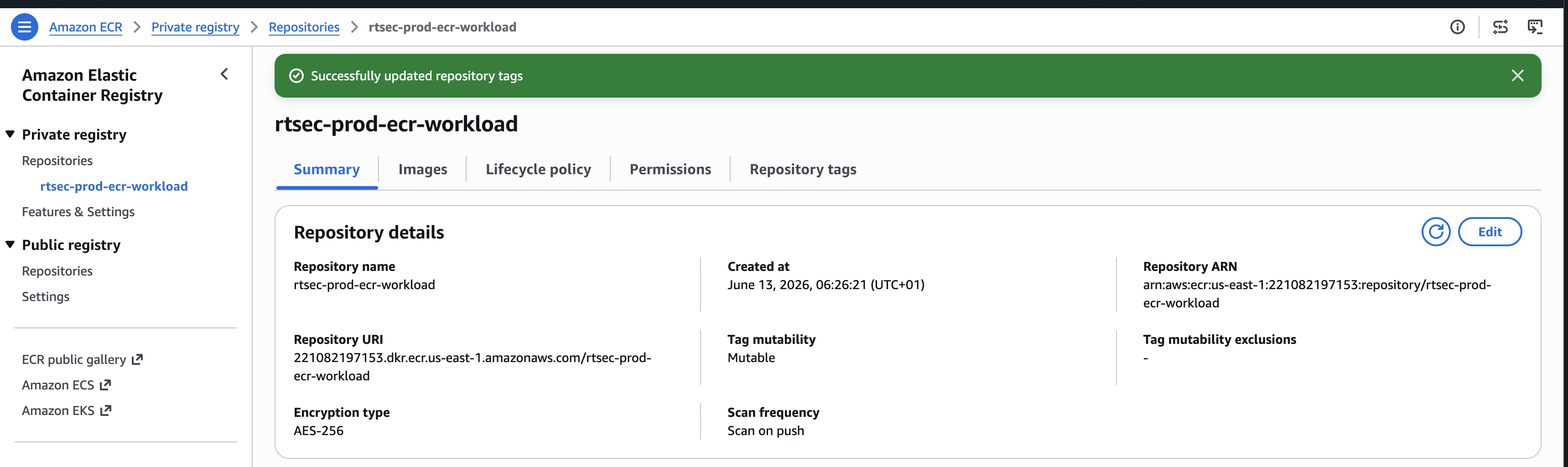Refresh the repository details
The height and width of the screenshot is (467, 1568).
1436,231
